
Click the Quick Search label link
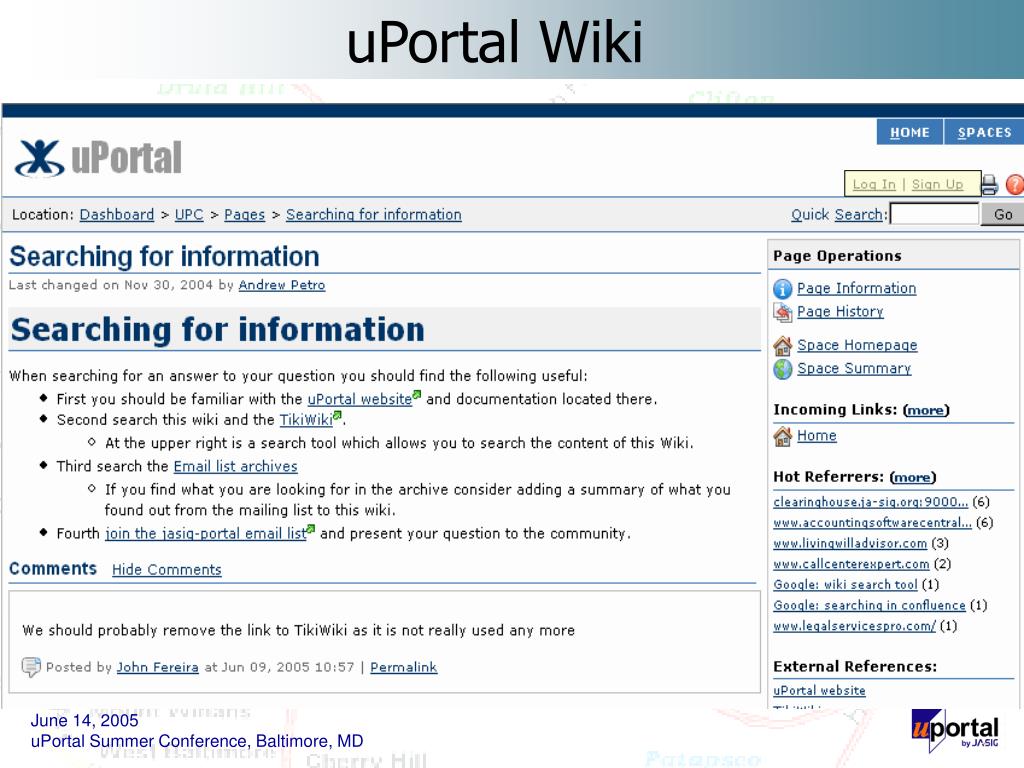click(839, 215)
